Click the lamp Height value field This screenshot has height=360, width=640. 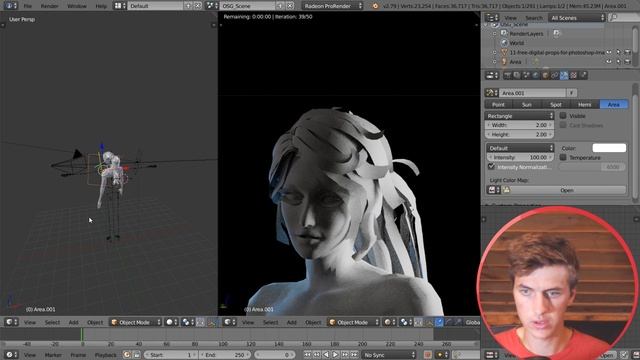(520, 134)
